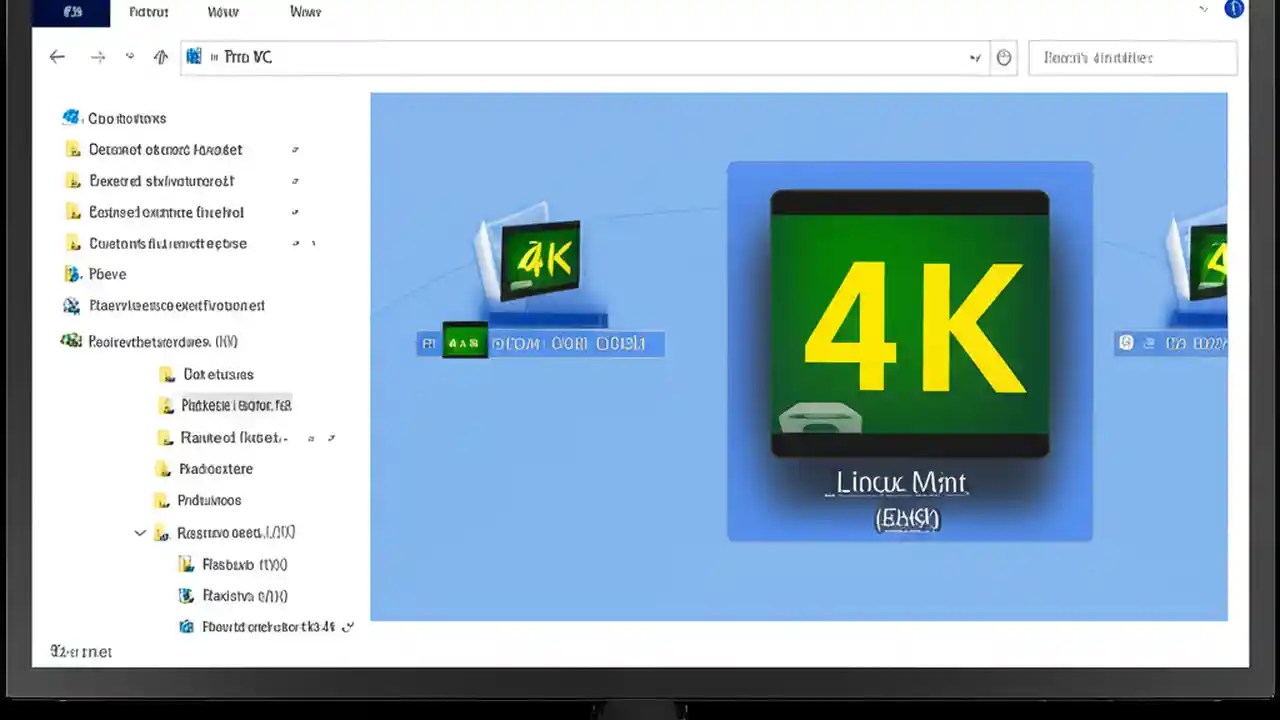Click the up-directory arrow icon
1280x720 pixels.
pos(160,56)
